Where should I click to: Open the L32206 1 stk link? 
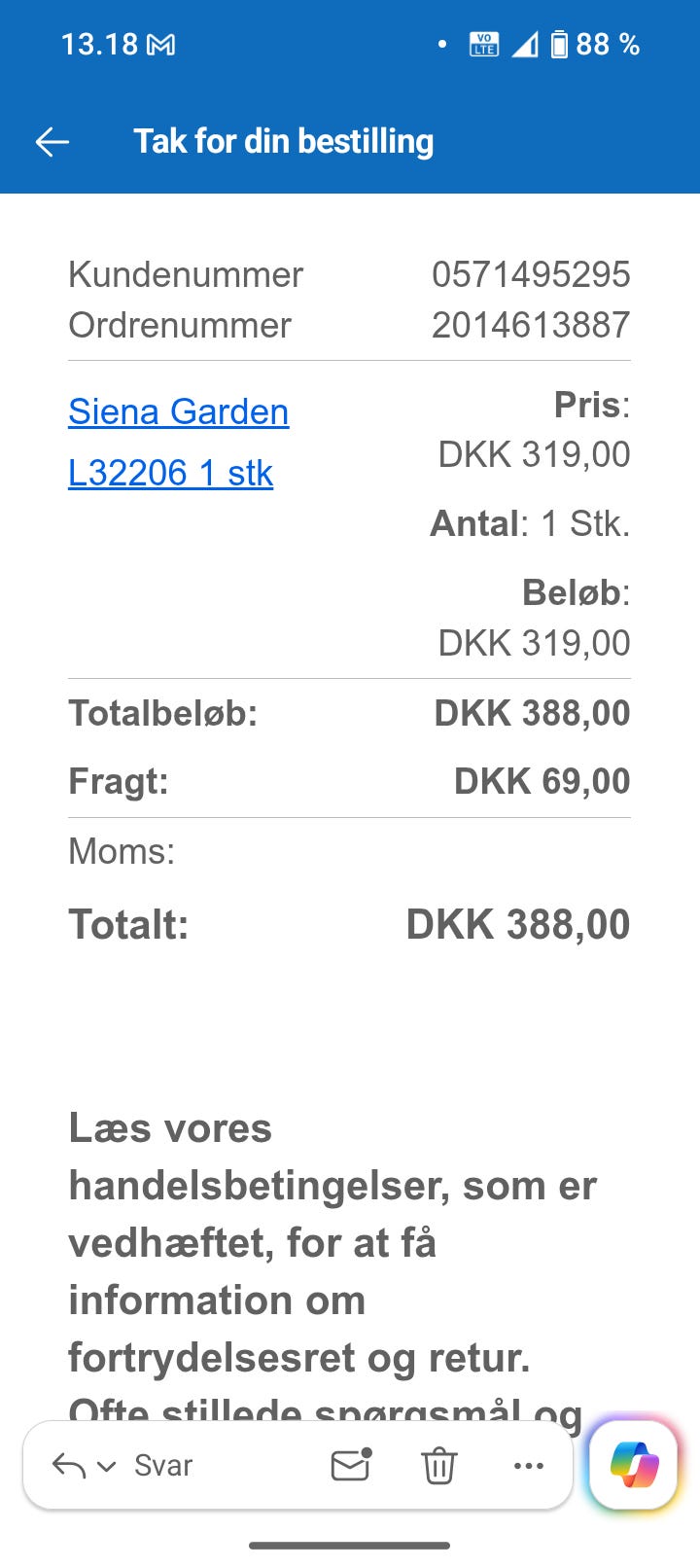(170, 473)
